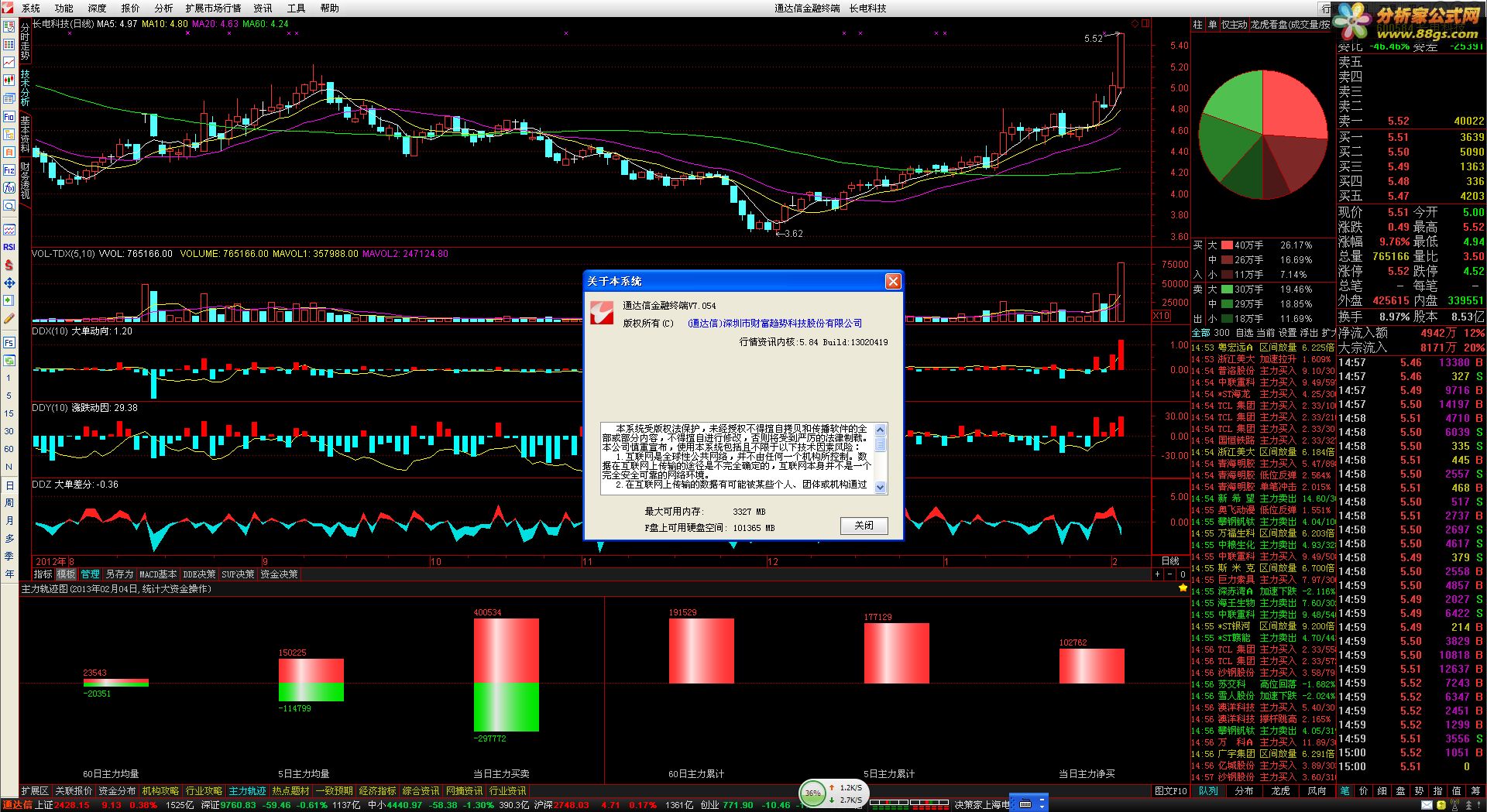Select the DDE决策 template tab

tap(200, 574)
